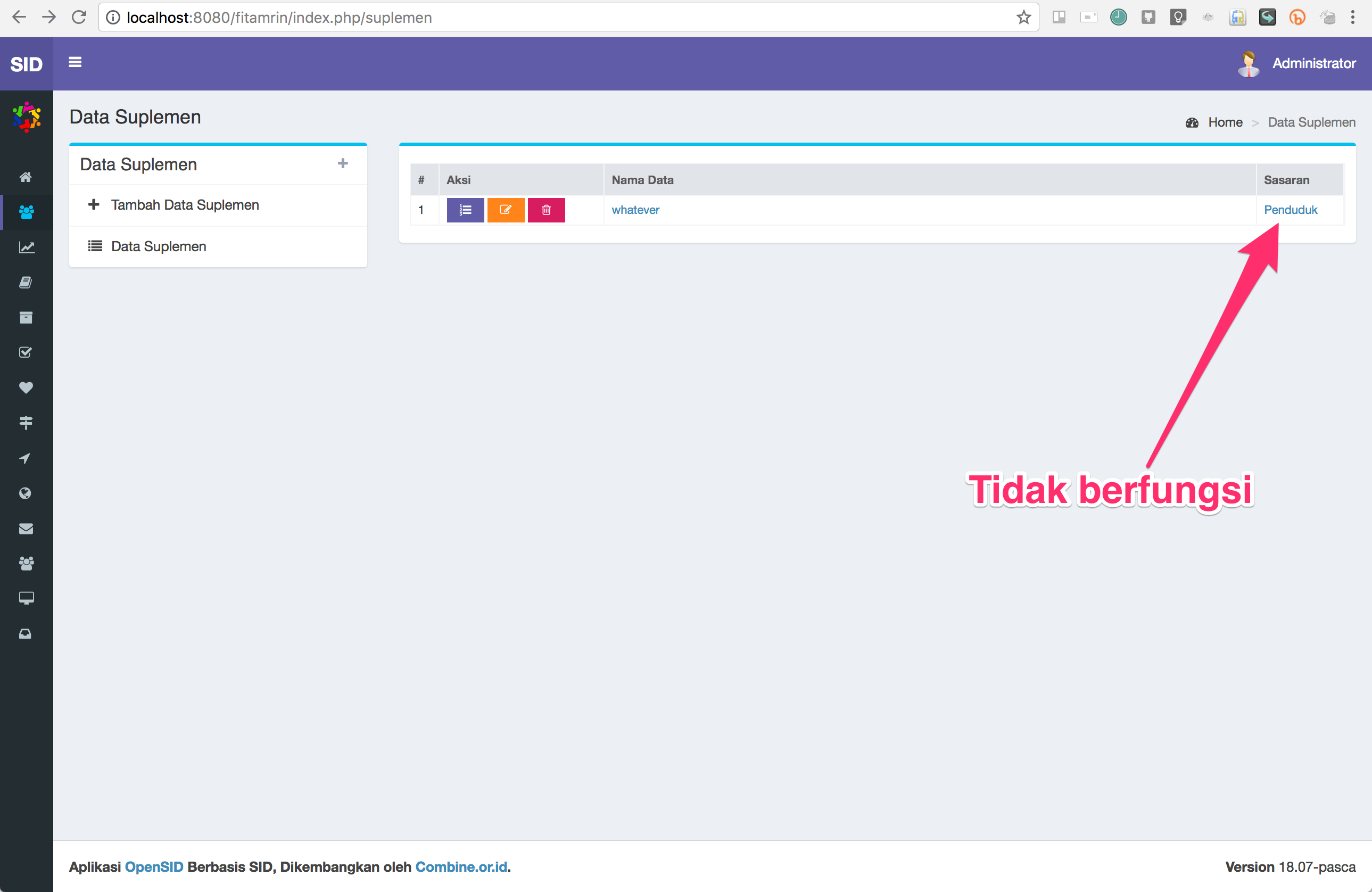Open the 'Penduduk' link under Sasaran
The width and height of the screenshot is (1372, 892).
tap(1290, 210)
